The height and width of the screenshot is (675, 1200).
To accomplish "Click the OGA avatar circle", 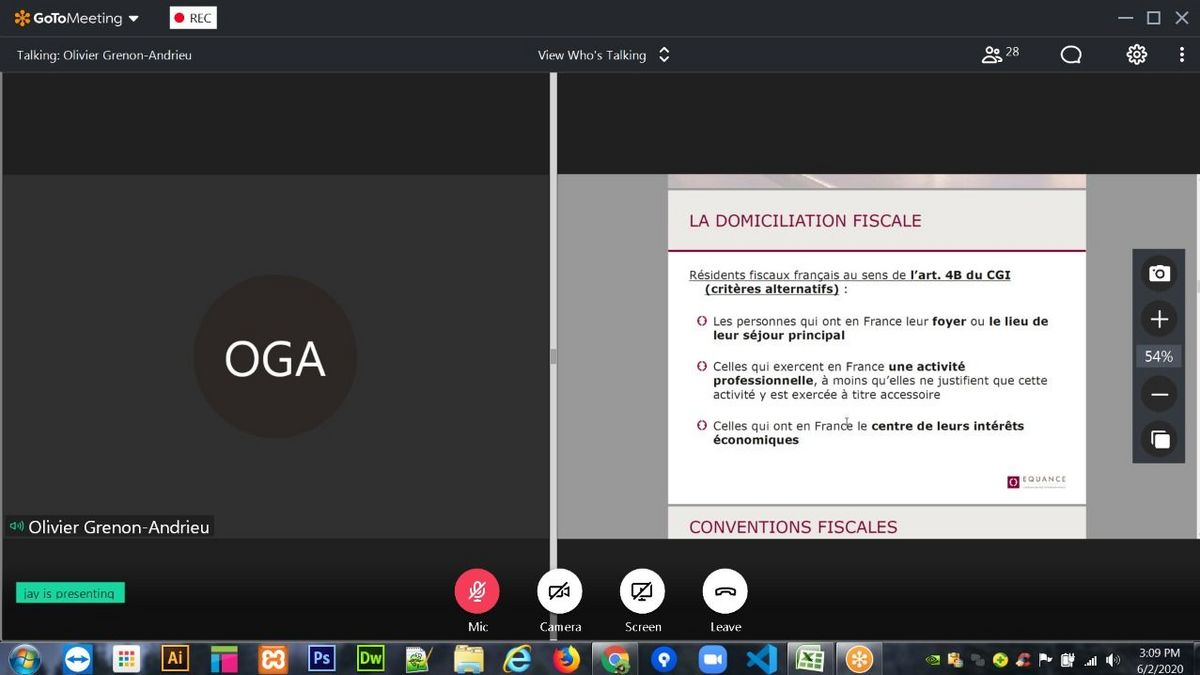I will (275, 357).
